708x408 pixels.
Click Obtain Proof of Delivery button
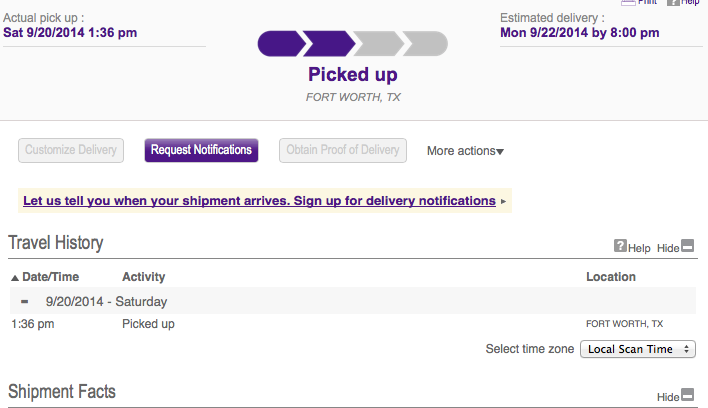click(343, 150)
